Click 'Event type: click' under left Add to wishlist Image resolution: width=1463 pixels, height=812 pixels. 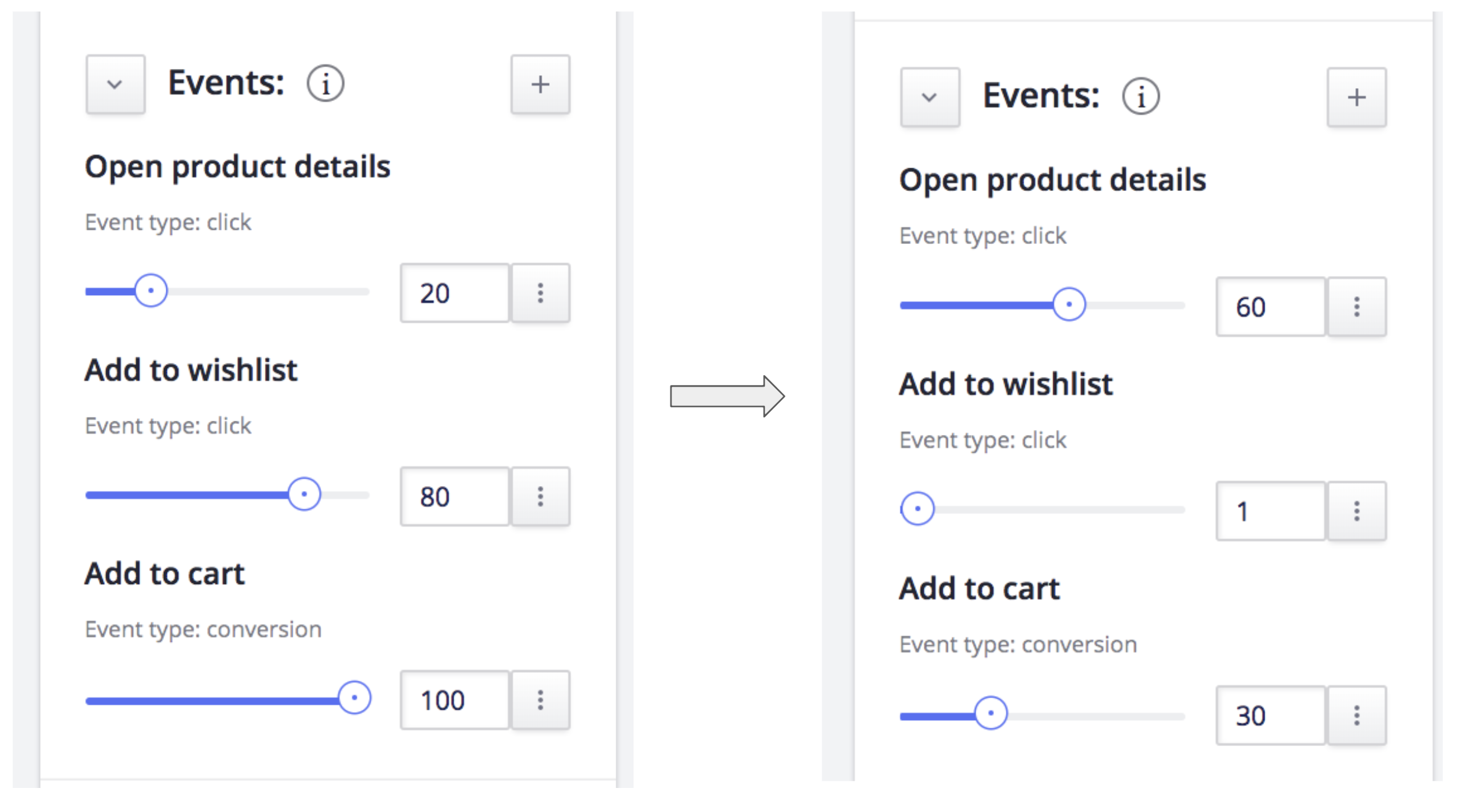(168, 426)
